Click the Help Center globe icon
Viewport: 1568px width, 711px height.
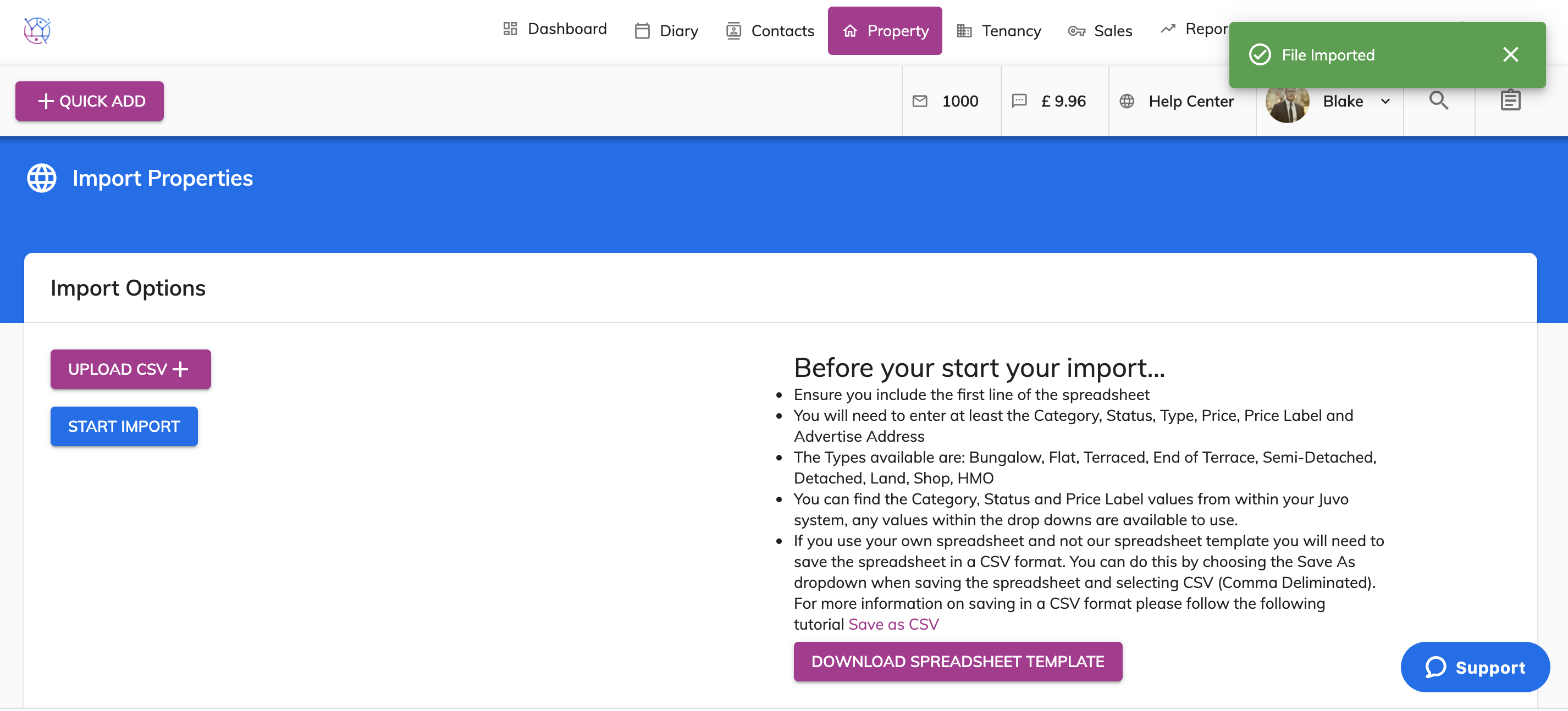pos(1127,101)
